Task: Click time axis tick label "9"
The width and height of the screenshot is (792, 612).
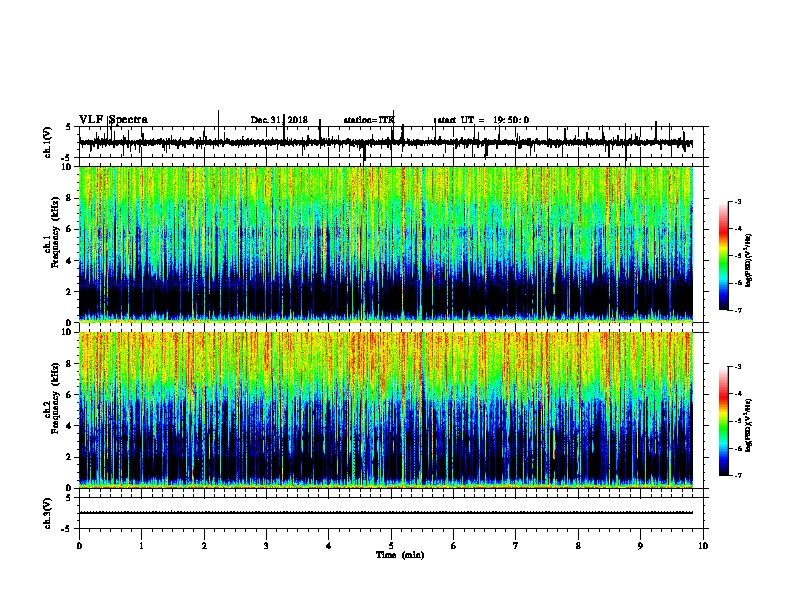Action: point(640,546)
